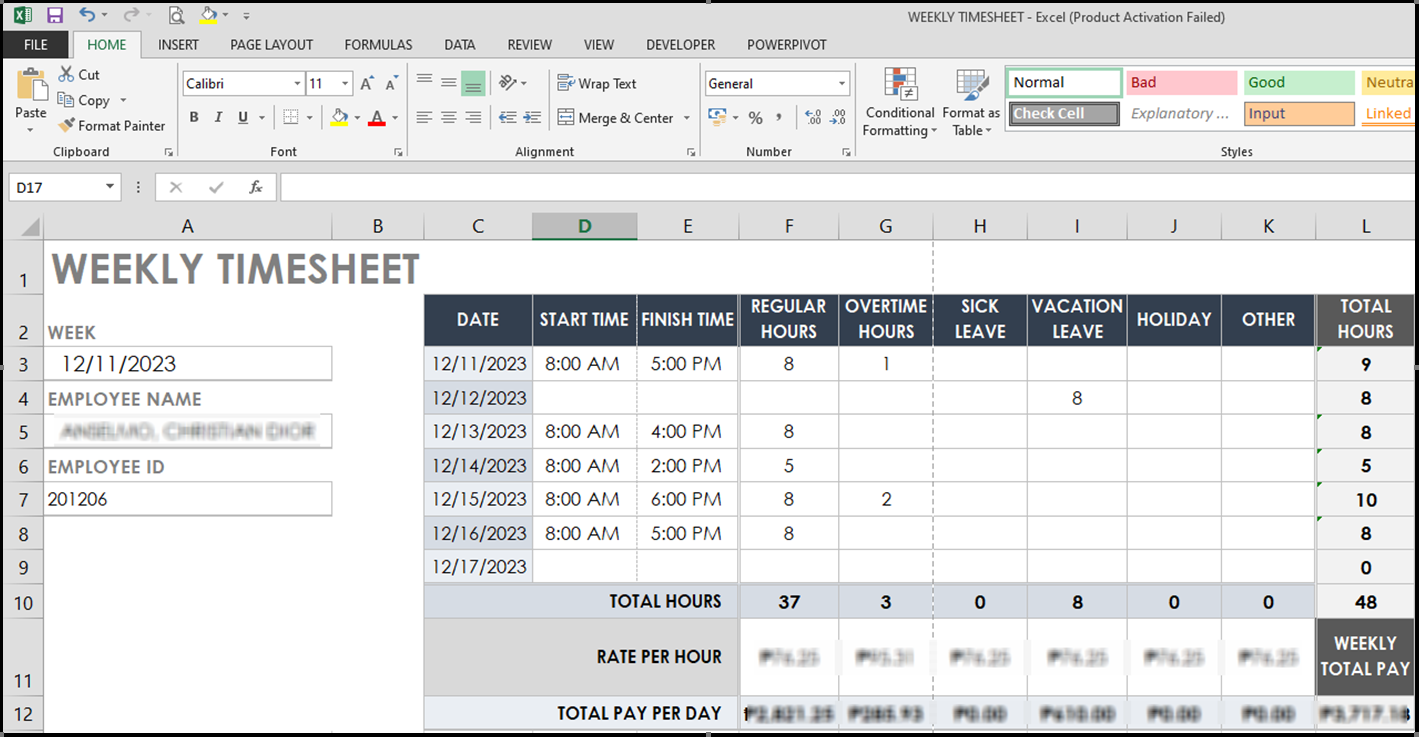Apply the Good cell style
The height and width of the screenshot is (737, 1420).
coord(1298,83)
